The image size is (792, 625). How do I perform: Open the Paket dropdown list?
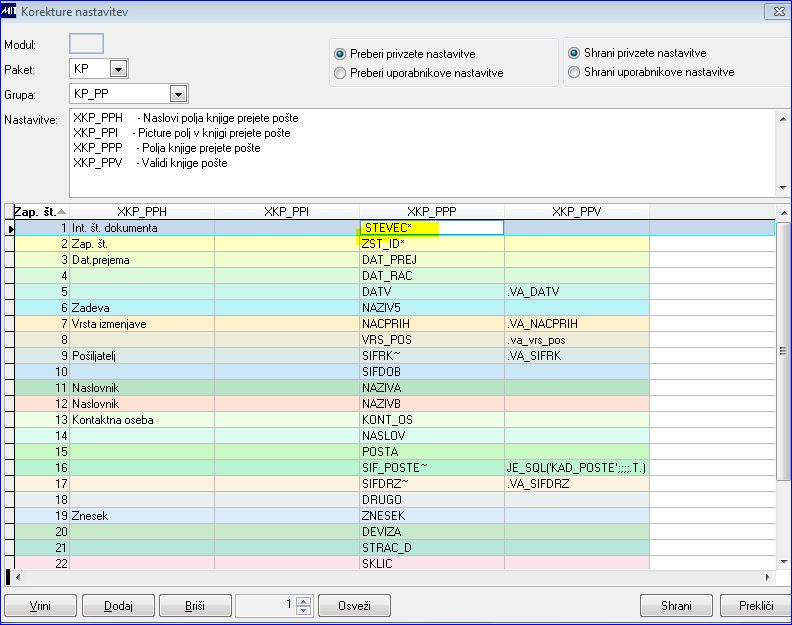pos(118,70)
